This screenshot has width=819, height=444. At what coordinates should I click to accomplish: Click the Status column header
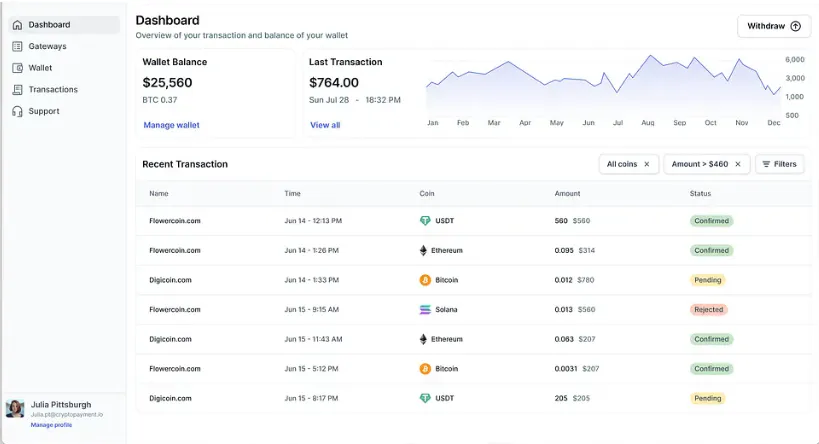700,194
